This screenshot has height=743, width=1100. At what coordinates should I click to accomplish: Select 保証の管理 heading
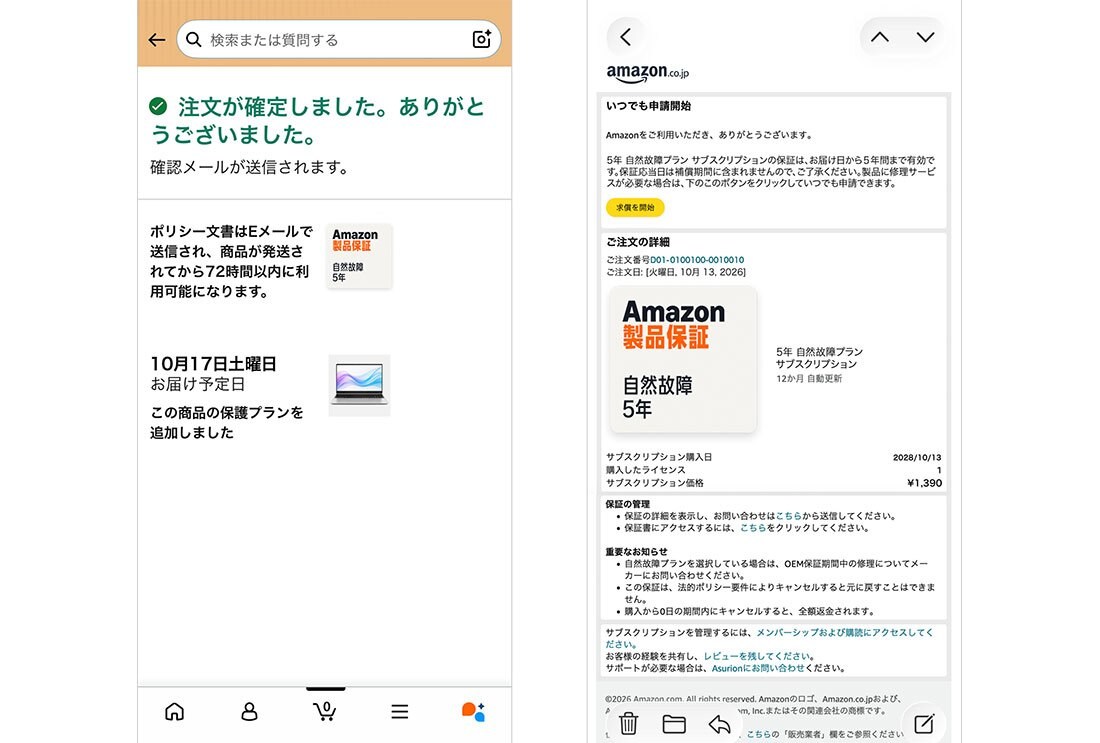click(628, 504)
